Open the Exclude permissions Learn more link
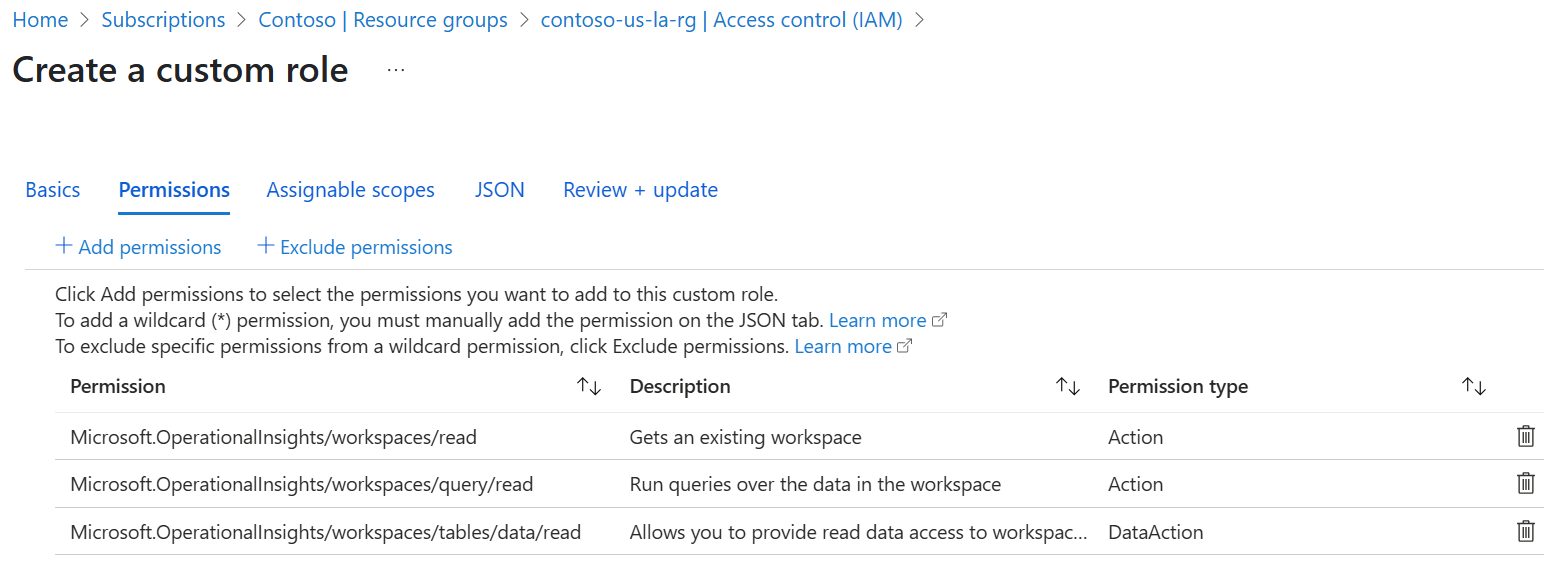Viewport: 1544px width, 570px height. click(x=843, y=347)
